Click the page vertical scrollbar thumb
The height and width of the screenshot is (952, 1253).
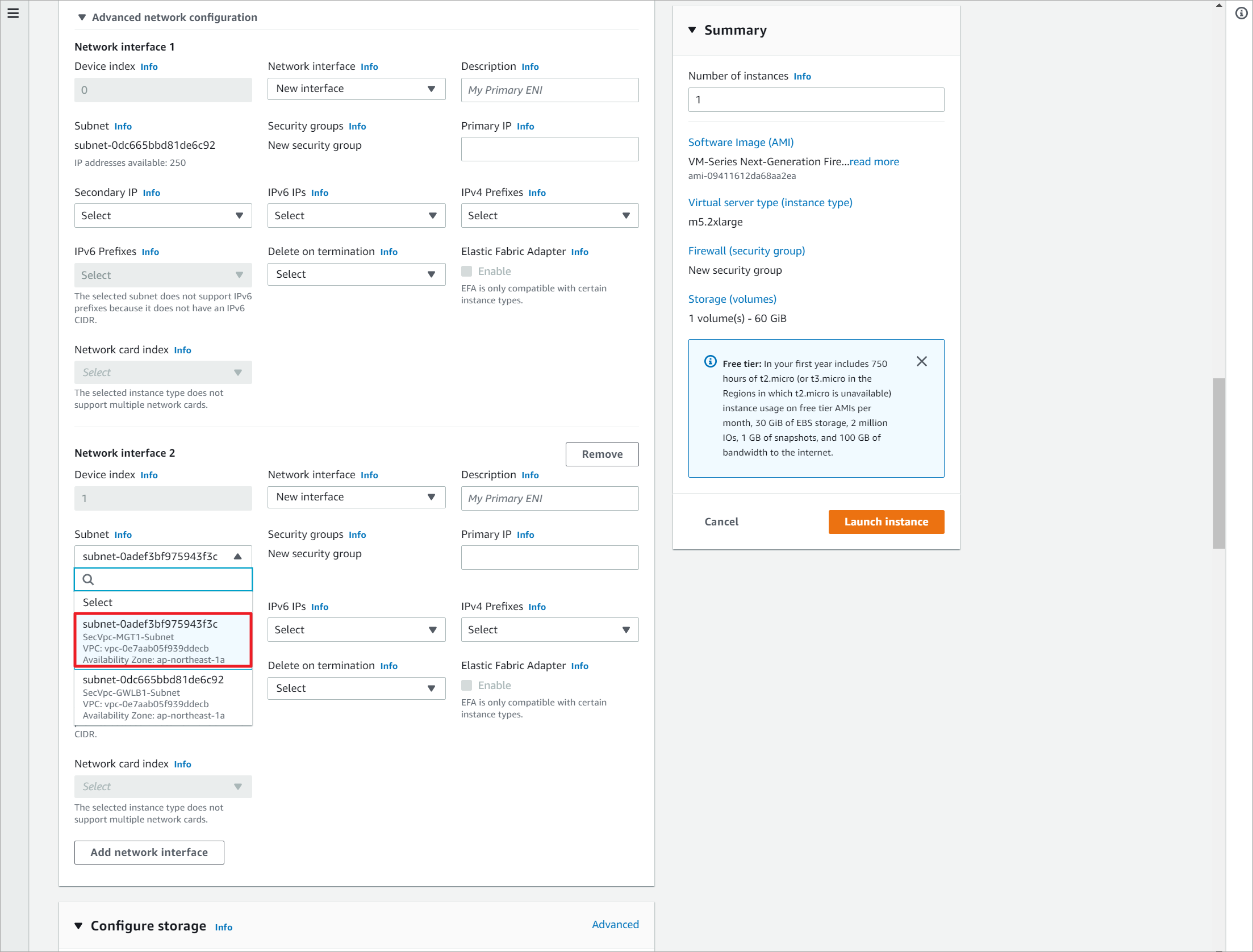click(x=1219, y=464)
